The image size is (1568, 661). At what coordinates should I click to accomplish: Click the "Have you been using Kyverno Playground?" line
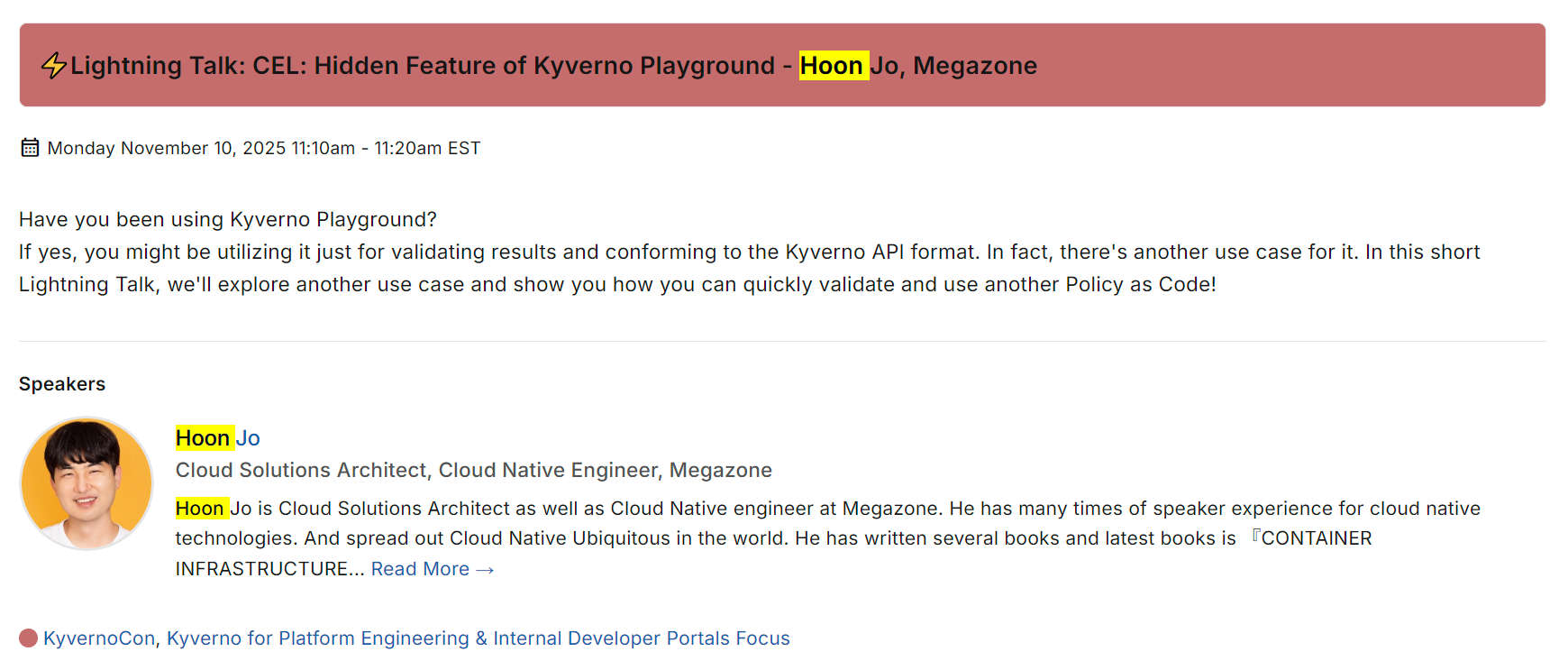228,219
